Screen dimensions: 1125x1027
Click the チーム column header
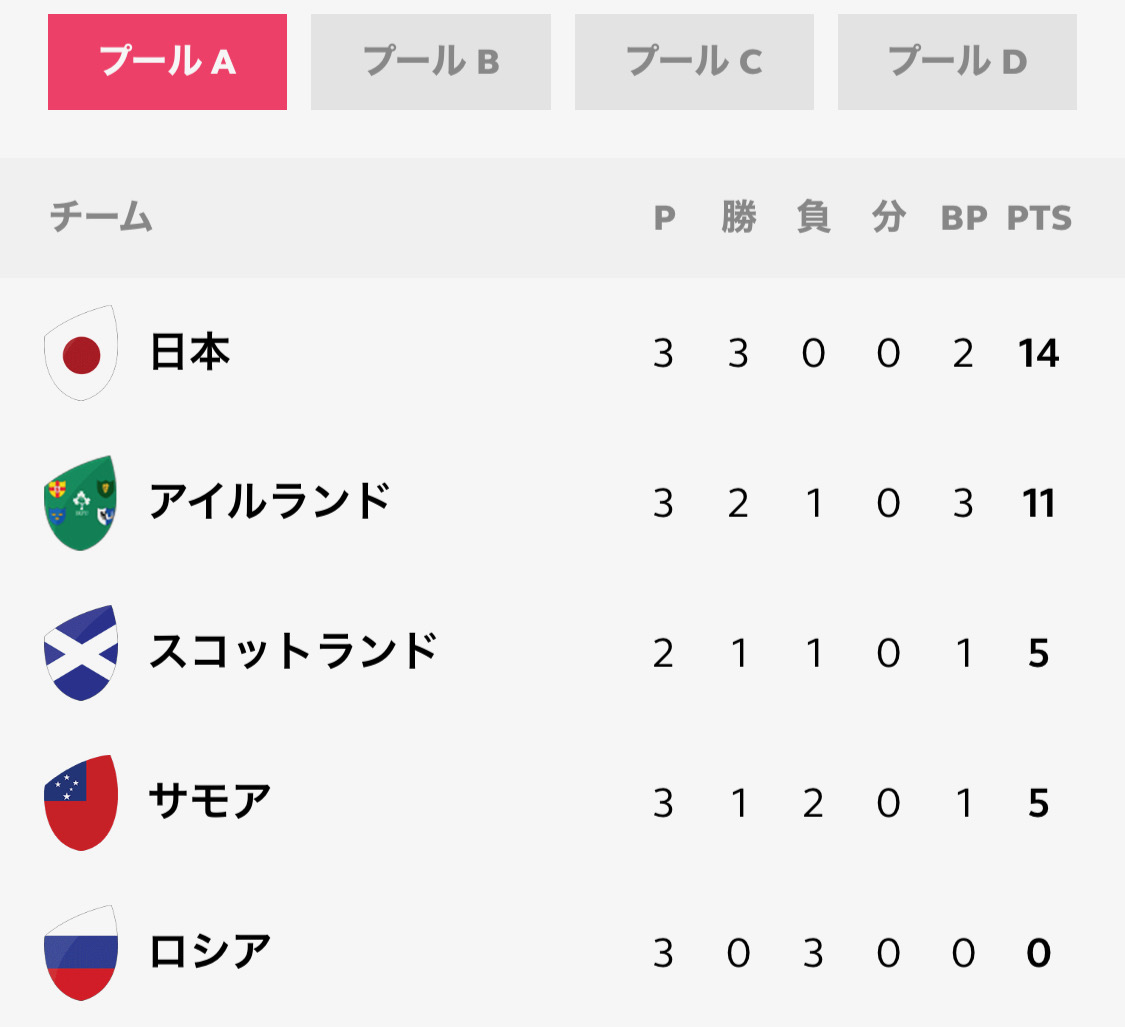pyautogui.click(x=101, y=217)
